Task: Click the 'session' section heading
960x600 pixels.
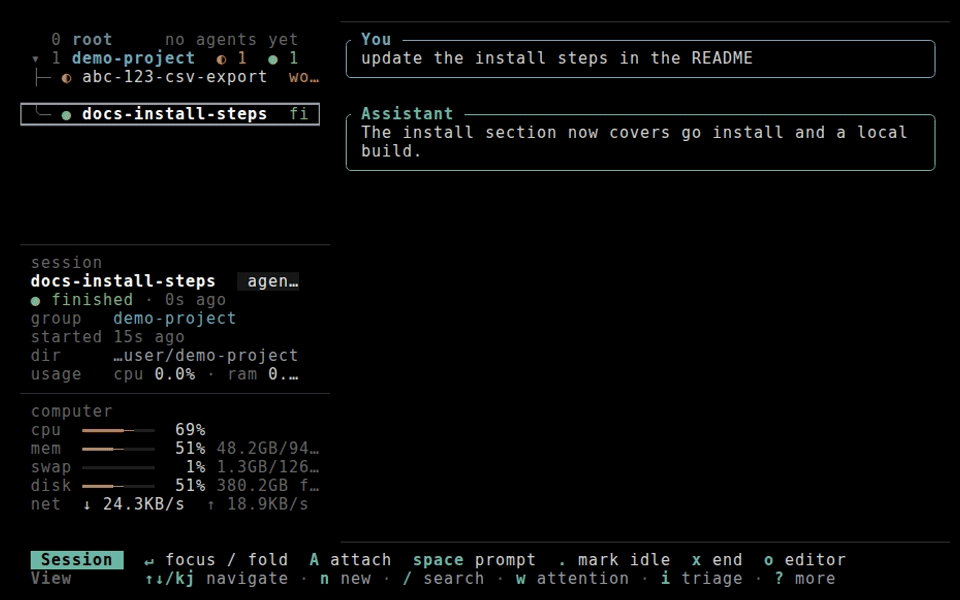Action: click(66, 262)
